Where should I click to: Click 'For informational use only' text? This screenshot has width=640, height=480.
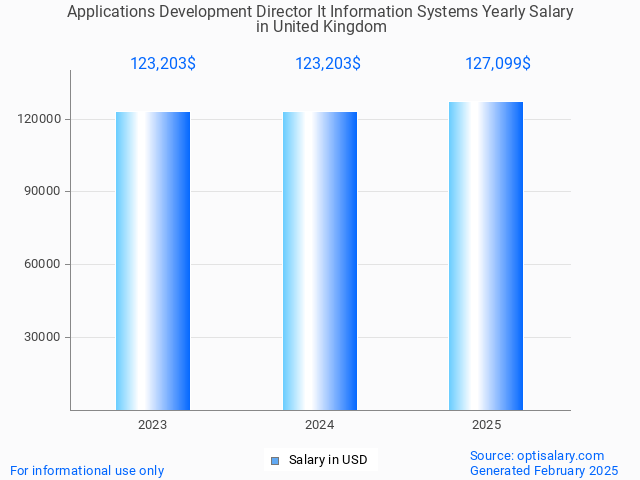coord(87,470)
